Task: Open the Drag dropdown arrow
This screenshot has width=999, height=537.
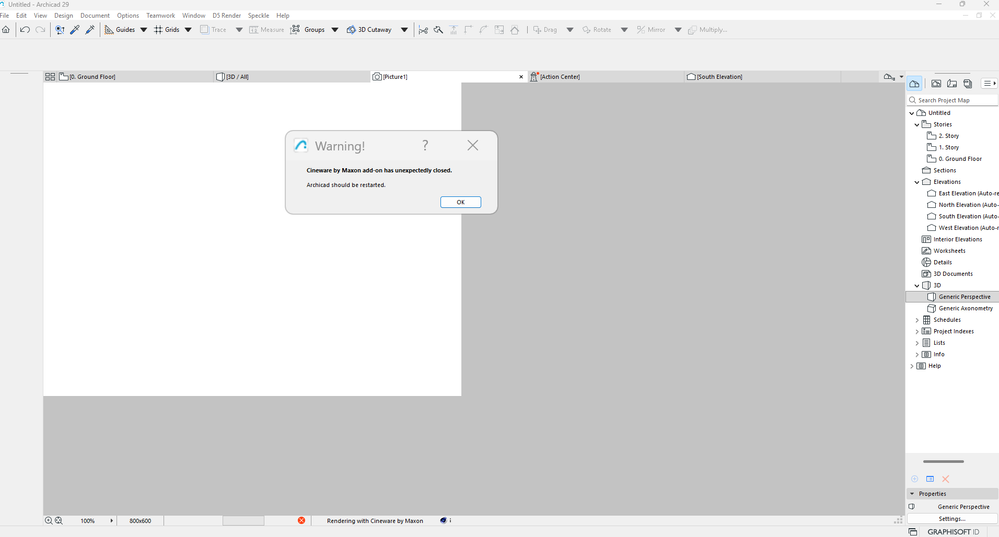Action: [570, 29]
